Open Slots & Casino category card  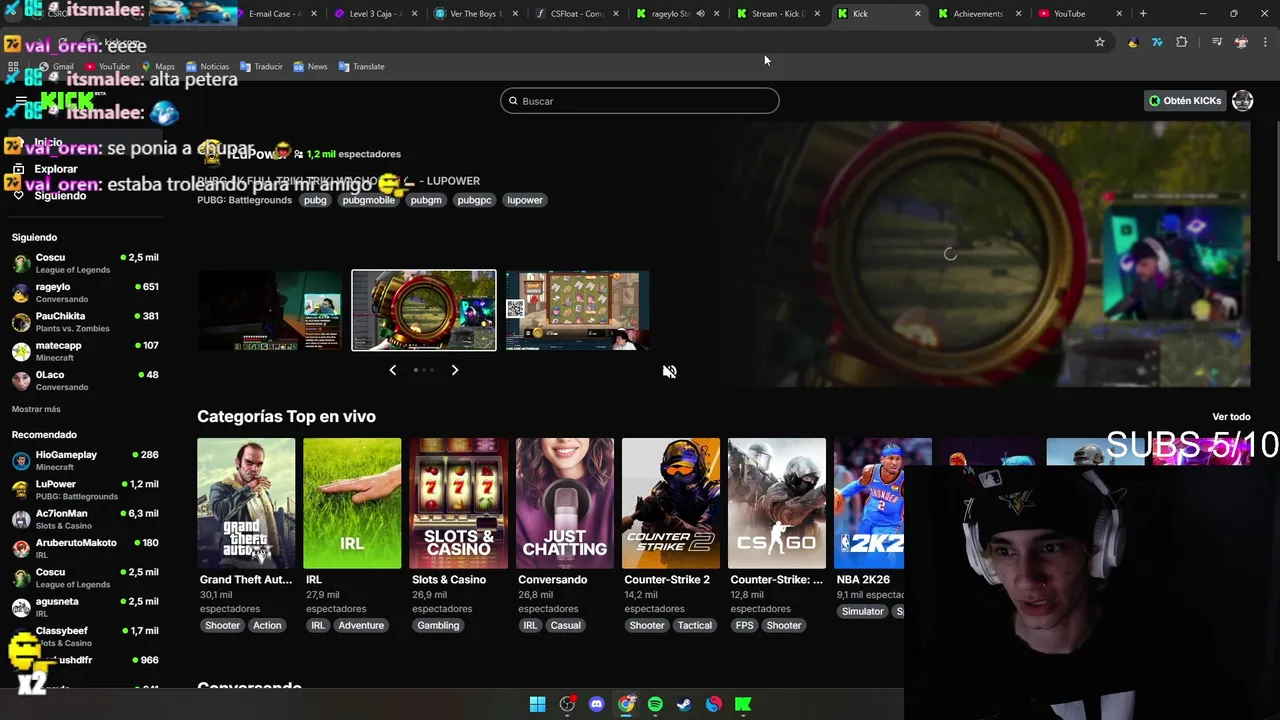point(458,503)
